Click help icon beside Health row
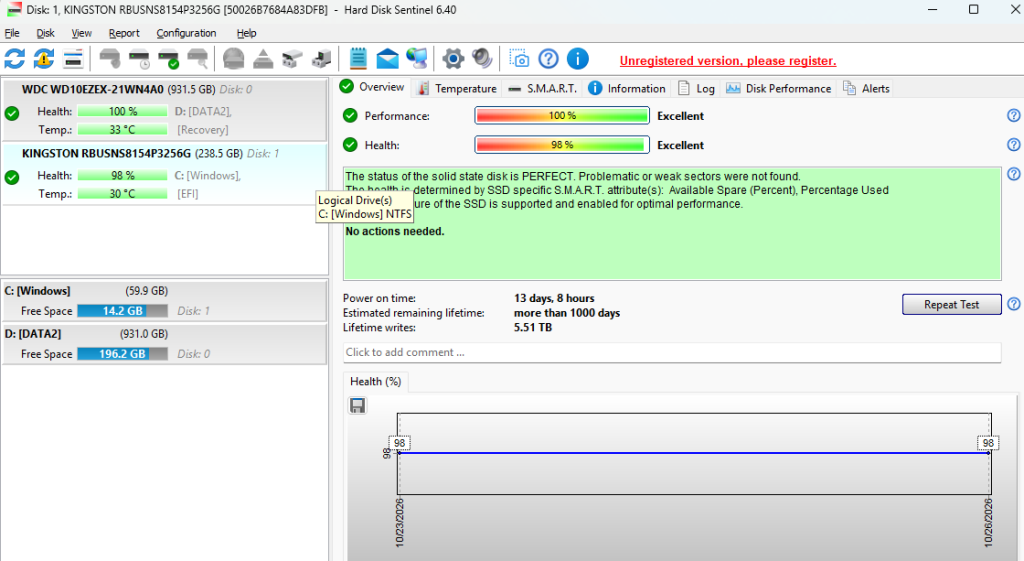Screen dimensions: 1024x561 pos(1014,145)
